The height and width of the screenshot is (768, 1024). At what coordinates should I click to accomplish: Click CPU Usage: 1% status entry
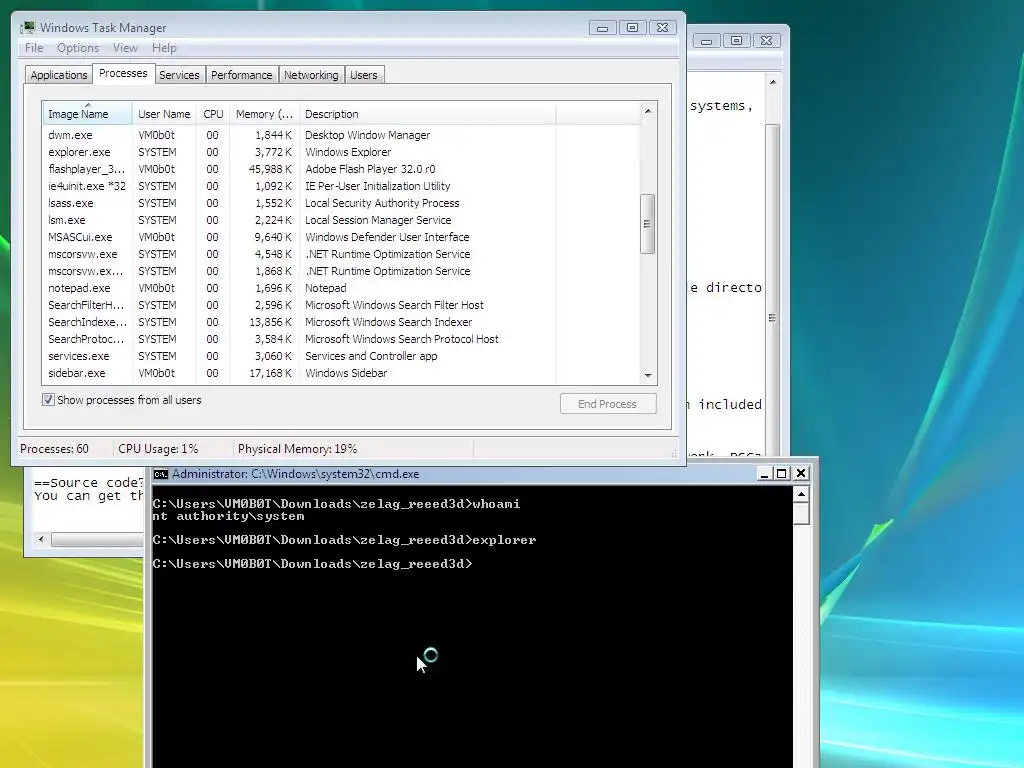(158, 449)
